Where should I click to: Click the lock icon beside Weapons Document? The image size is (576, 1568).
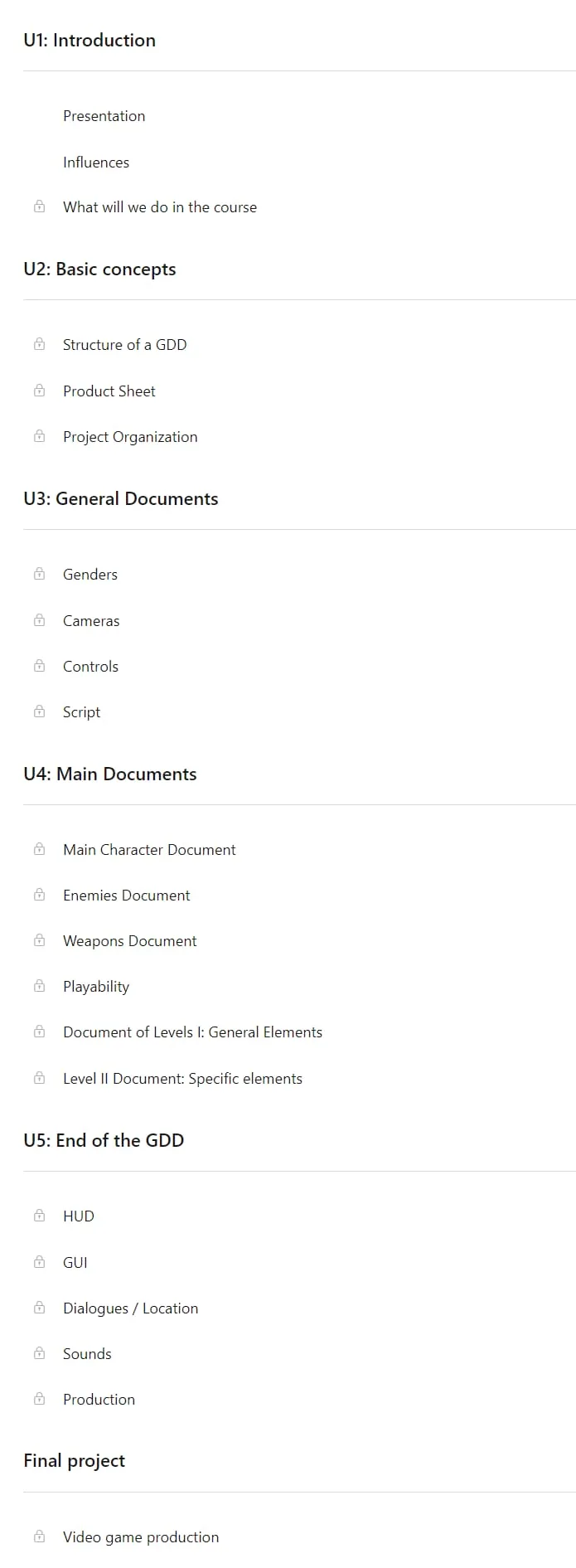[39, 940]
